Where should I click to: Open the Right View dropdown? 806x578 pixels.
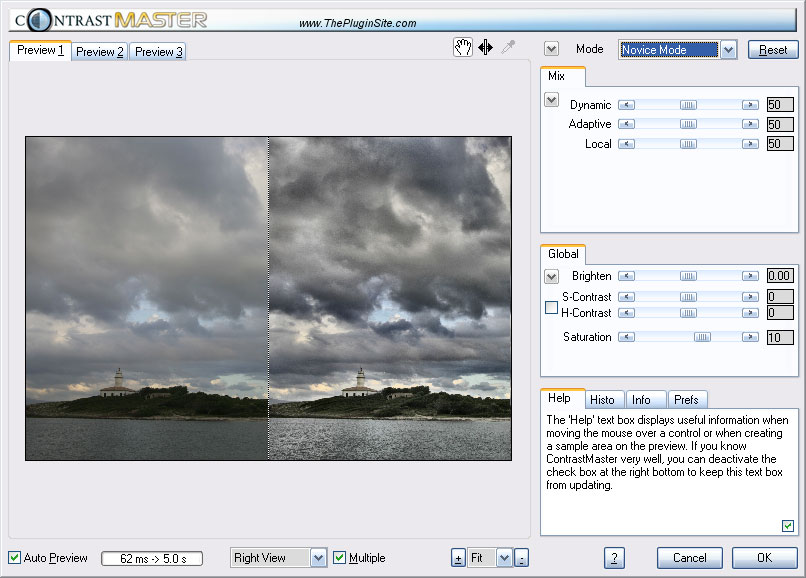pos(318,558)
